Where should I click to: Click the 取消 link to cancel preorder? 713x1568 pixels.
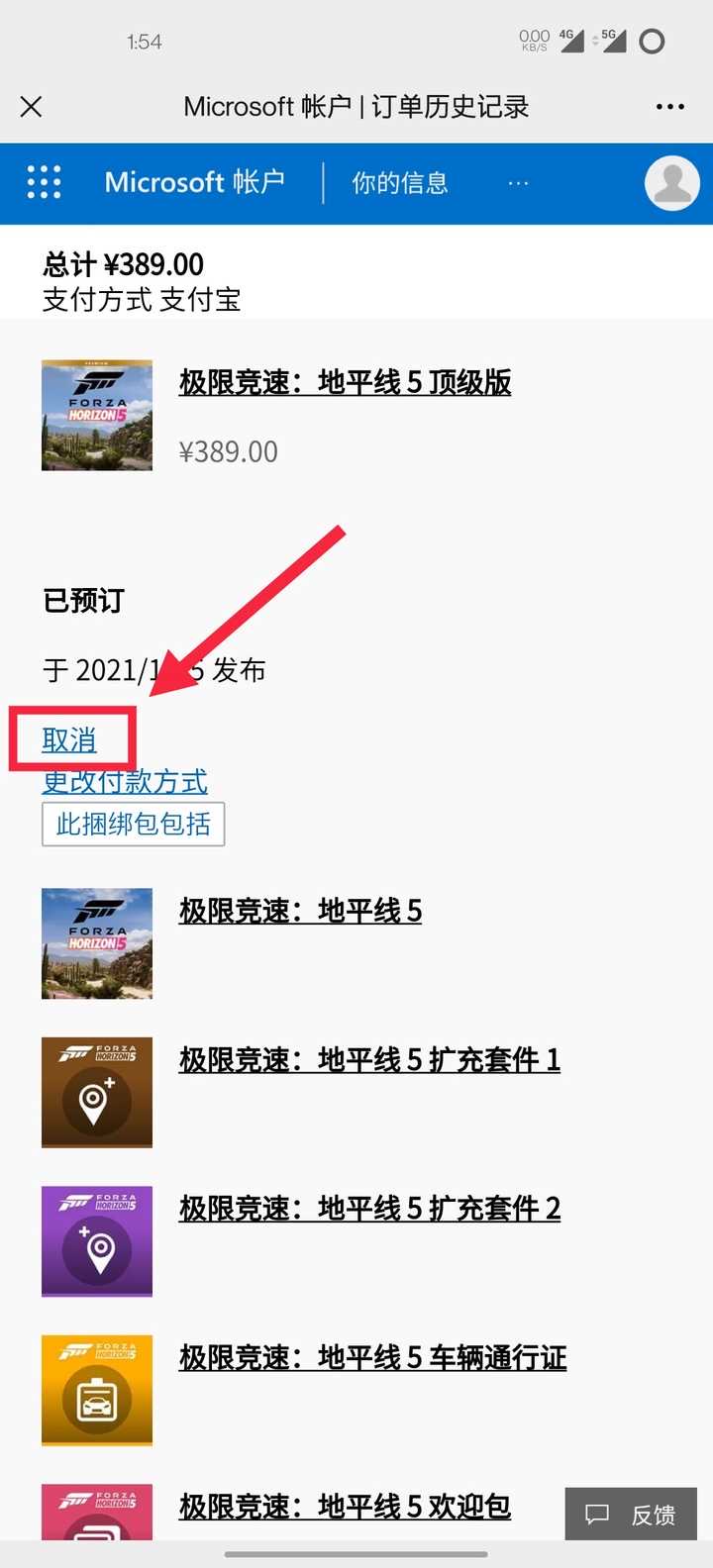[x=69, y=739]
